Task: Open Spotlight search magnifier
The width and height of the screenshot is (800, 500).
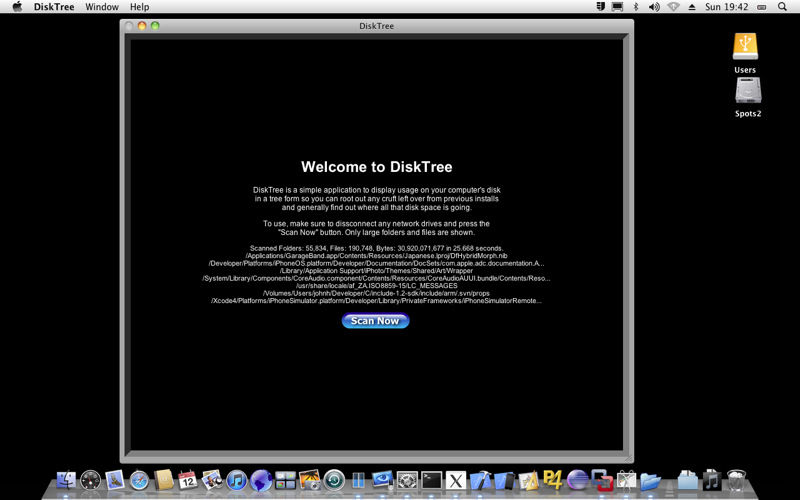Action: pos(782,7)
